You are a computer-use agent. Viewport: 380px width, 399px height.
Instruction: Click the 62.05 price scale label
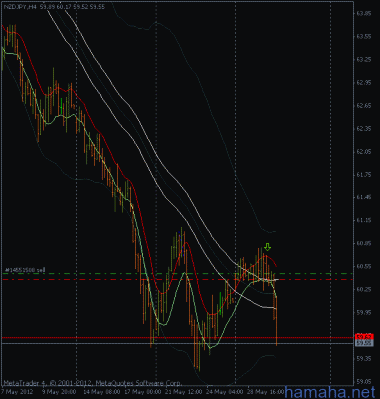tap(364, 152)
